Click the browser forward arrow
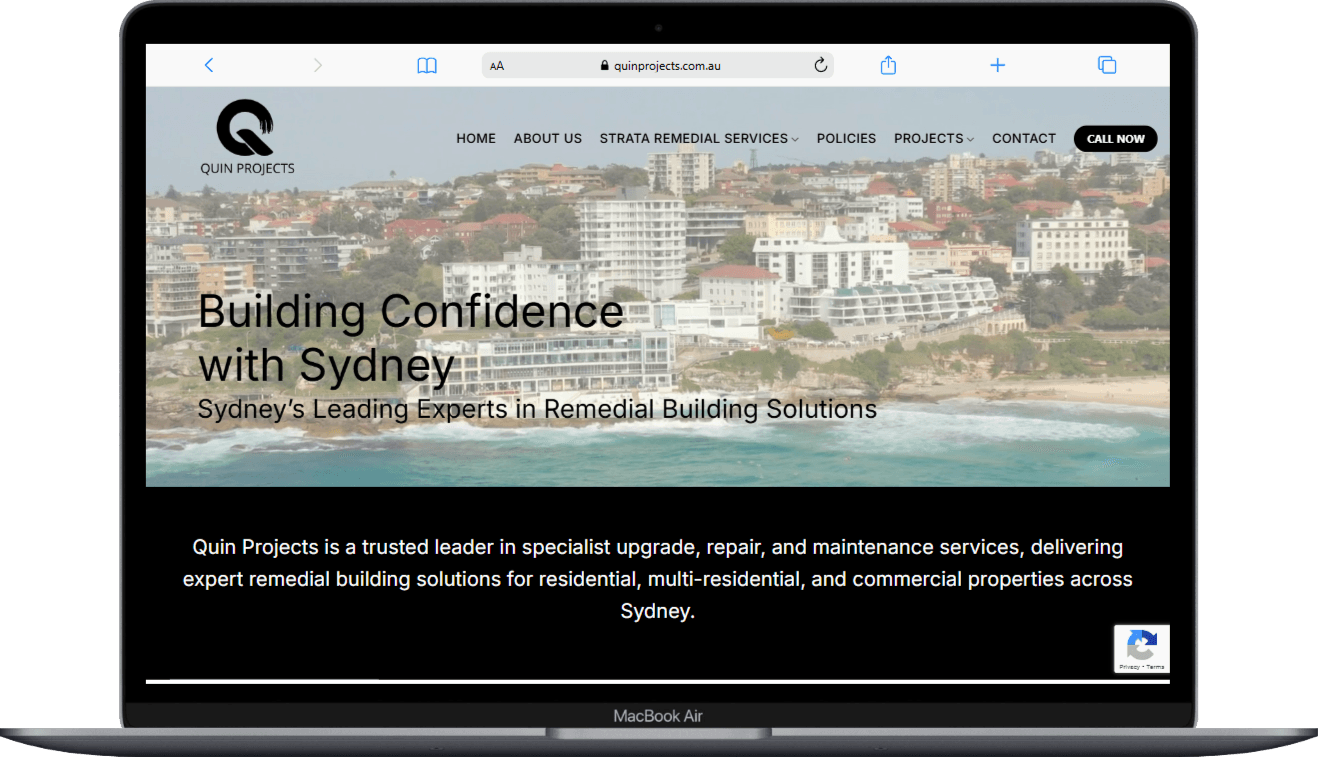Viewport: 1318px width, 757px height. click(318, 65)
